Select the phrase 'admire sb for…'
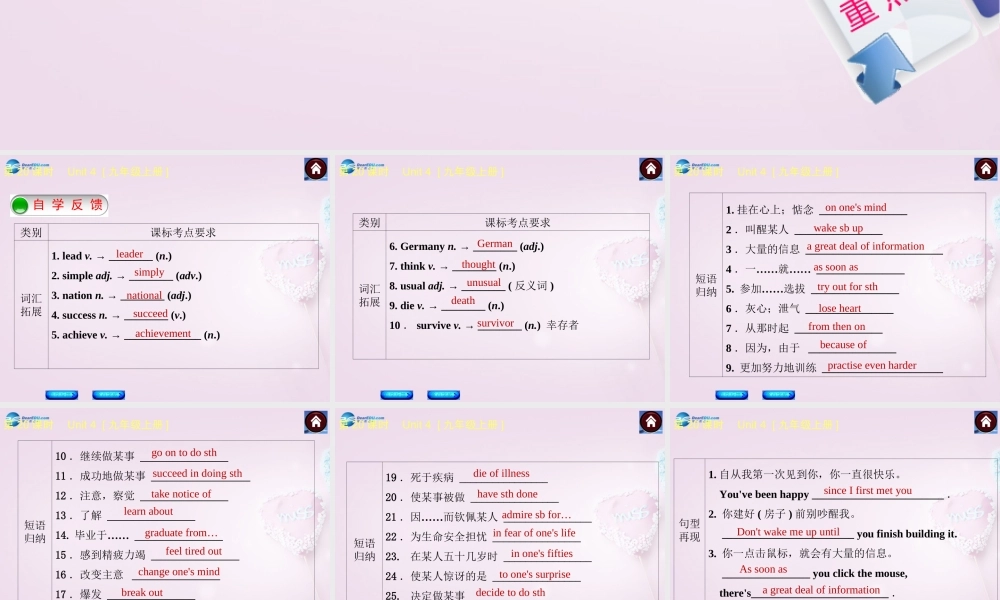The width and height of the screenshot is (1000, 600). coord(536,515)
